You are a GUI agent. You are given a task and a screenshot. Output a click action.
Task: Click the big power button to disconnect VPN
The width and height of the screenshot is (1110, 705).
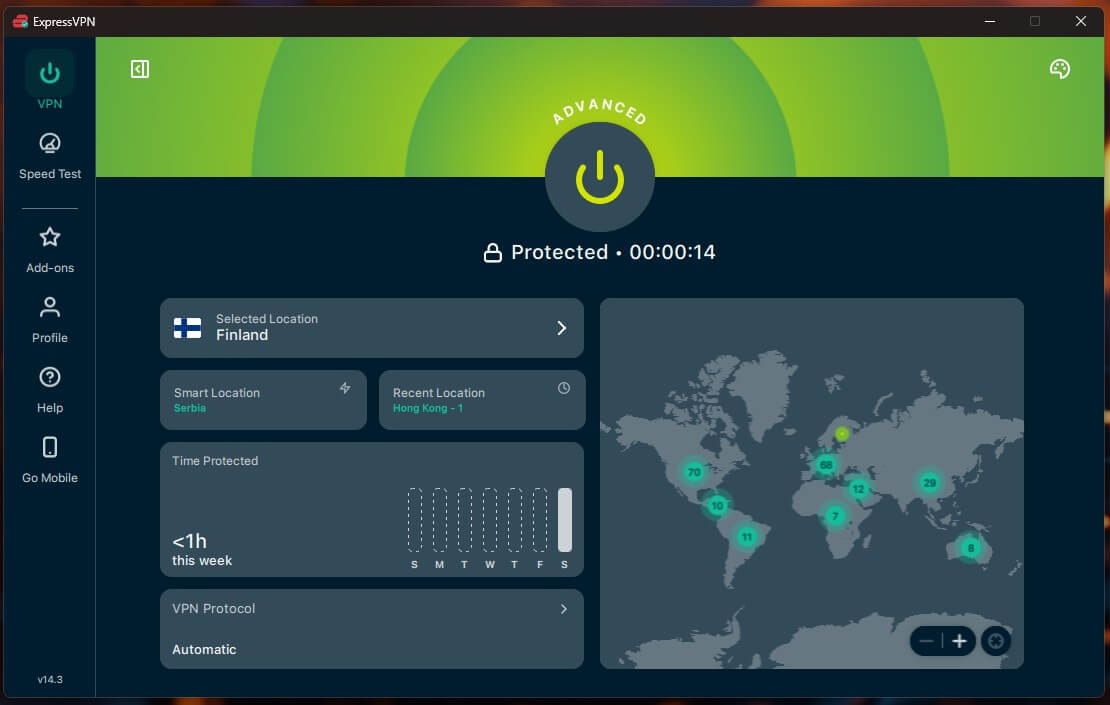[600, 177]
